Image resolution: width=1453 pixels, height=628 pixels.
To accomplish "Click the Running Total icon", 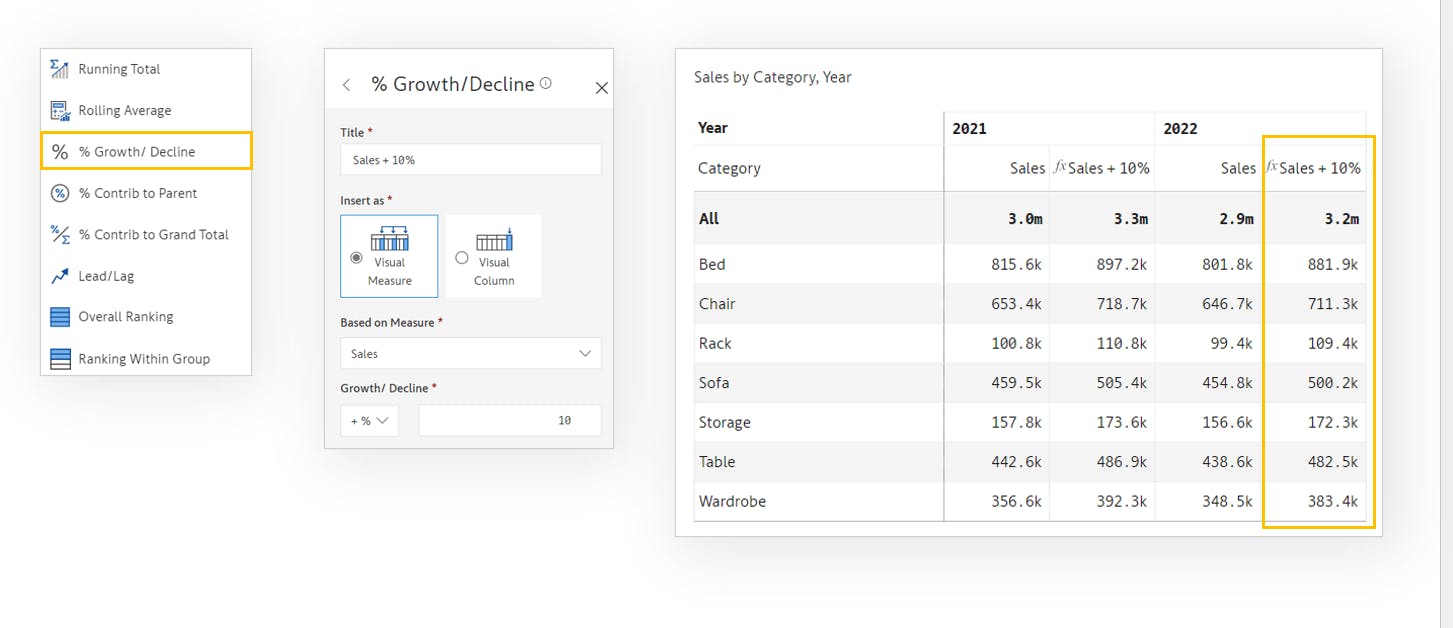I will tap(60, 69).
